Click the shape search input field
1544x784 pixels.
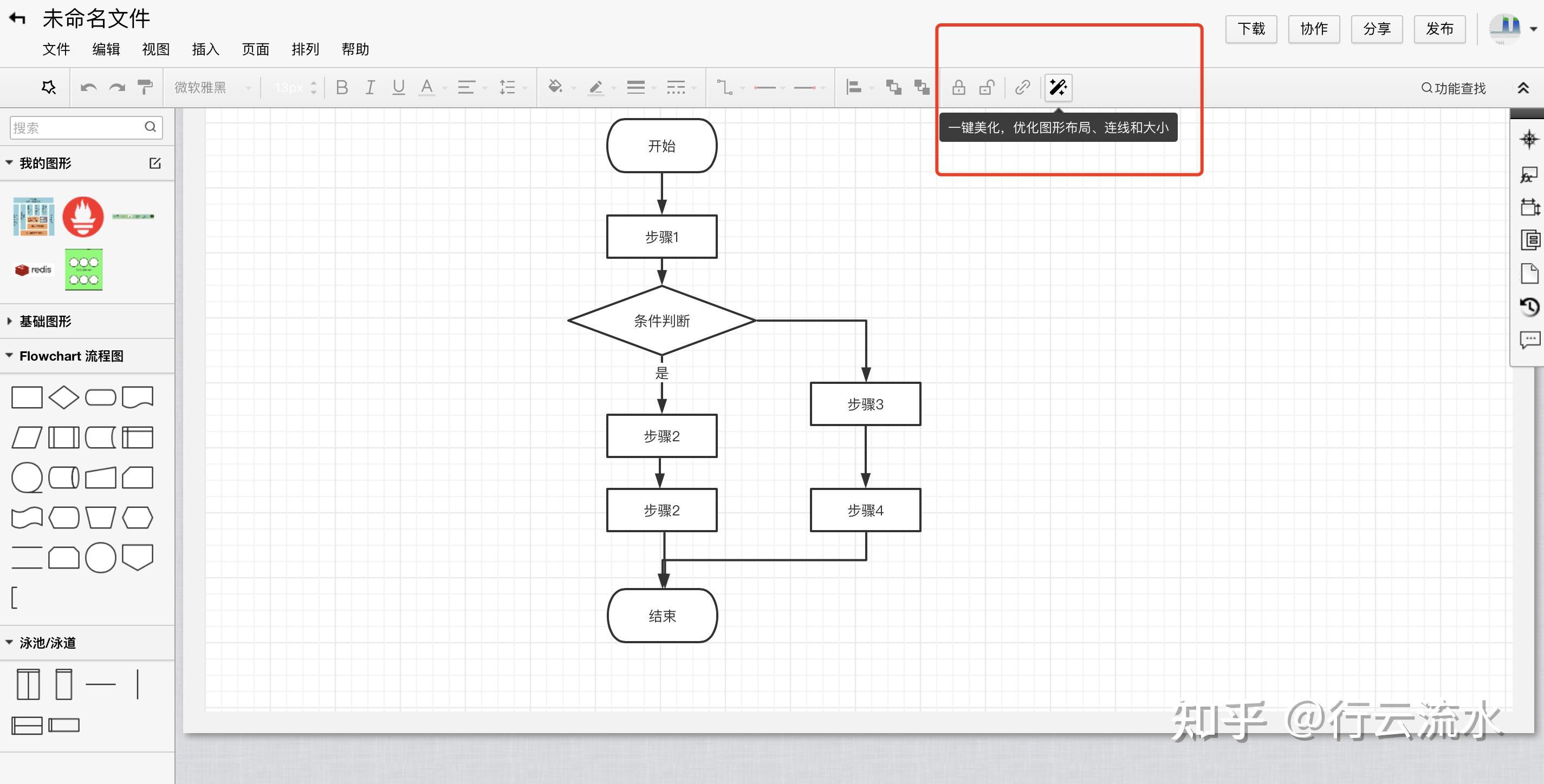pos(77,128)
